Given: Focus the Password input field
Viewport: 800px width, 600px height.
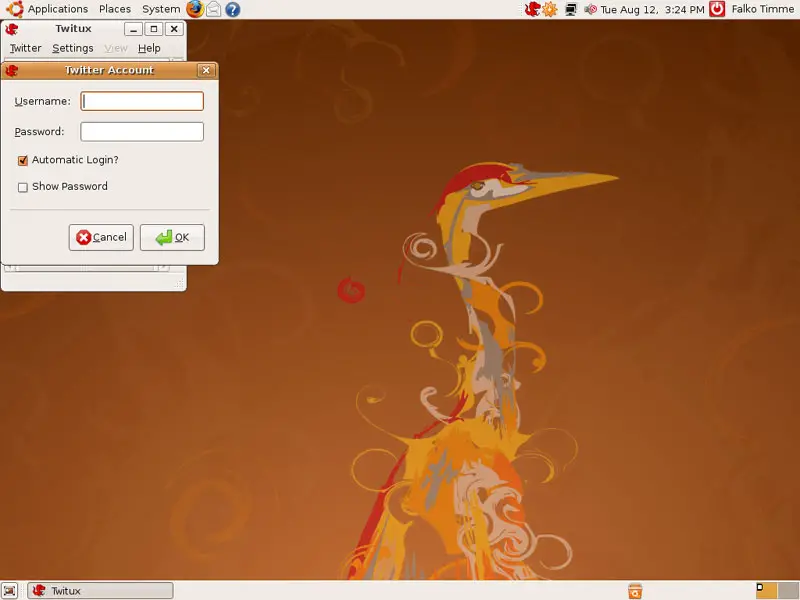Looking at the screenshot, I should (142, 132).
